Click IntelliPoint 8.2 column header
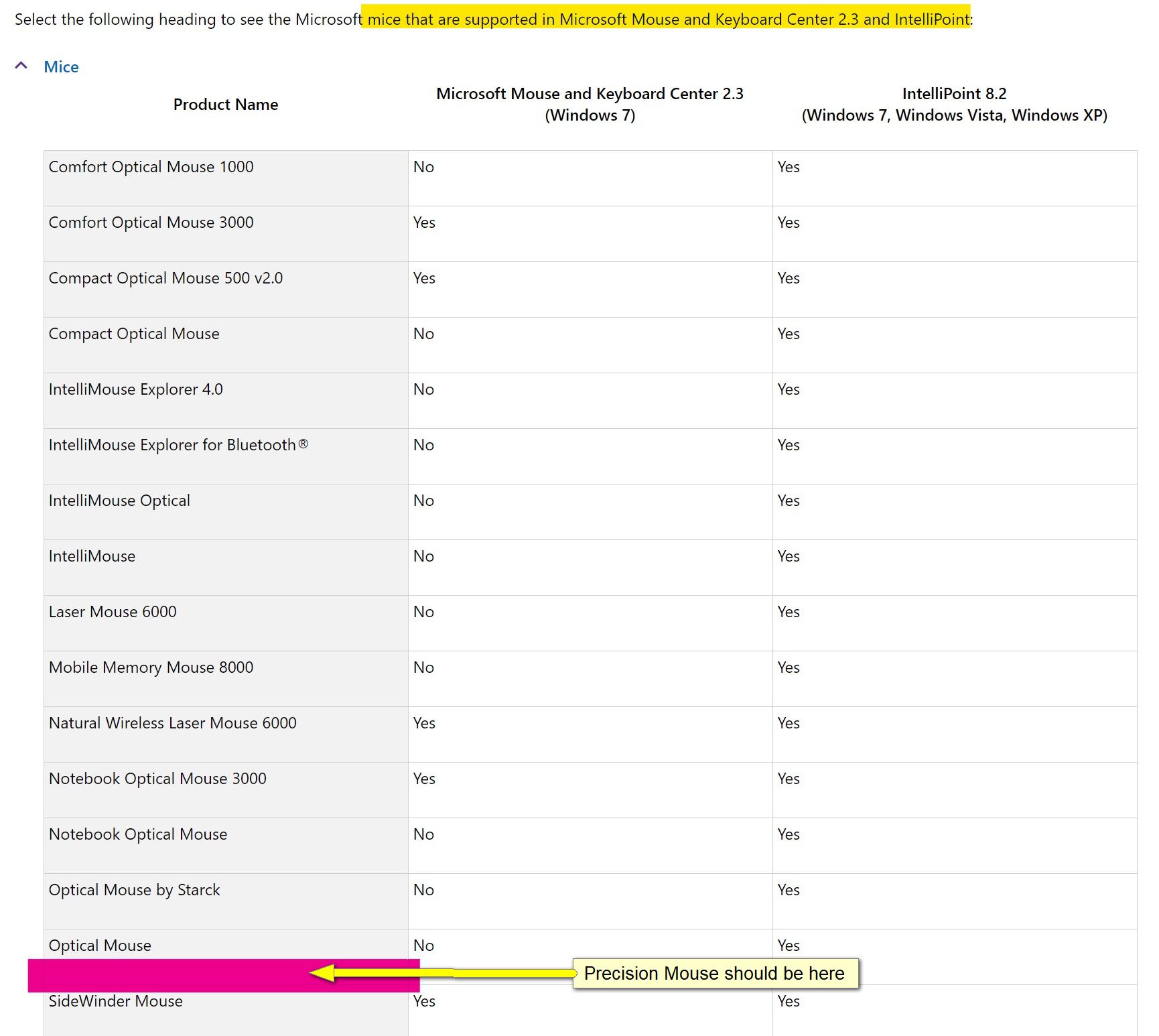The image size is (1159, 1036). (x=954, y=104)
